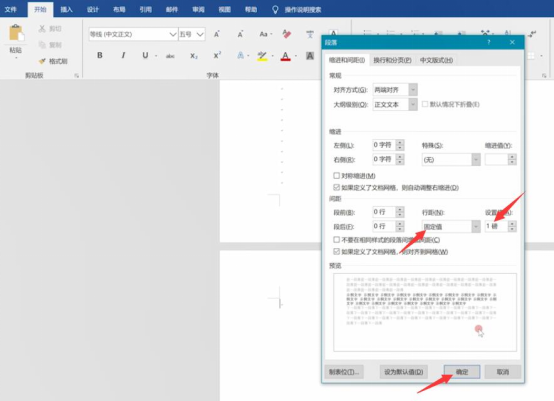554x401 pixels.
Task: Toggle Bold formatting
Action: point(100,55)
